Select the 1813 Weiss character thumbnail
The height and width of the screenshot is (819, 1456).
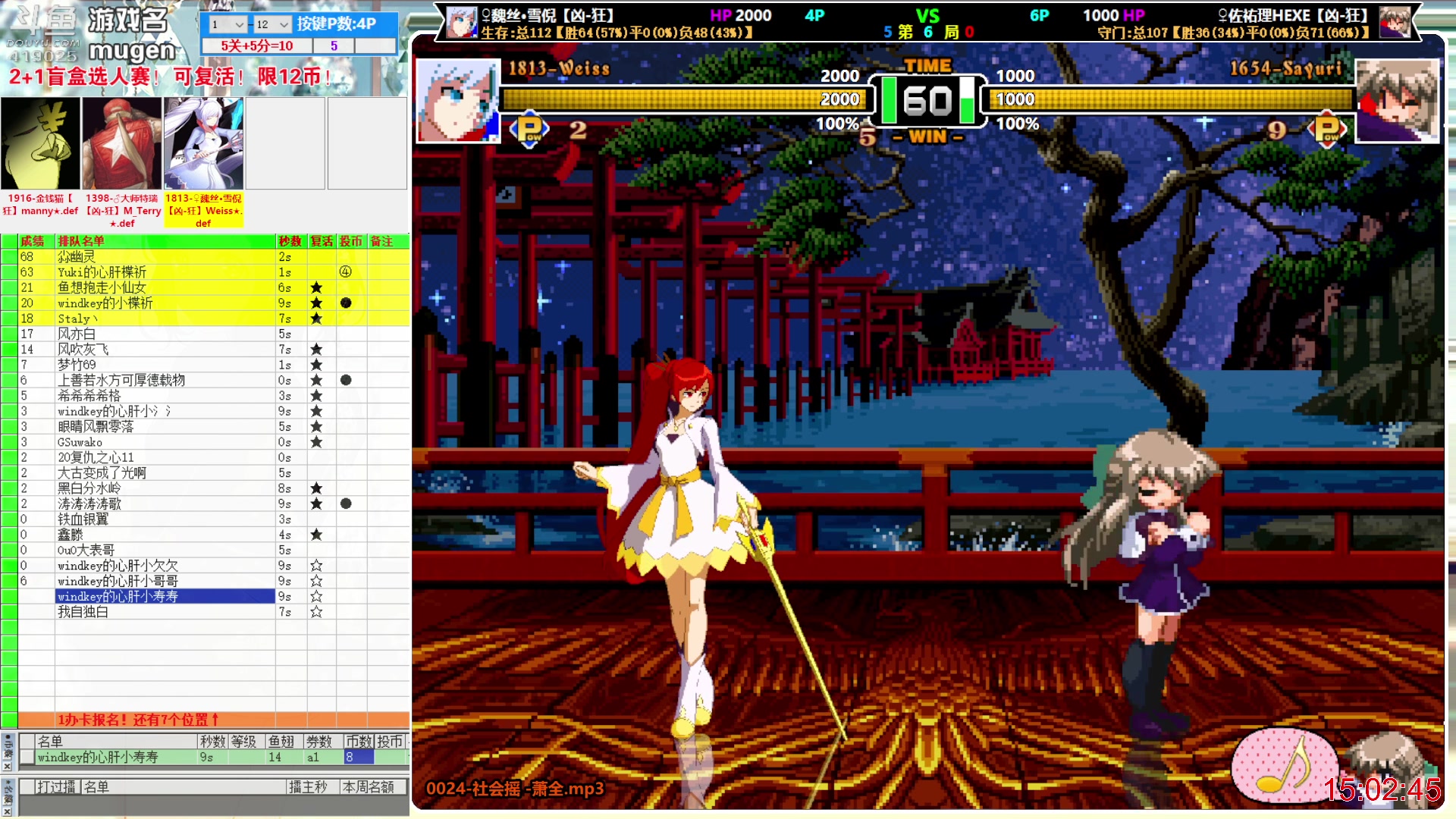204,143
